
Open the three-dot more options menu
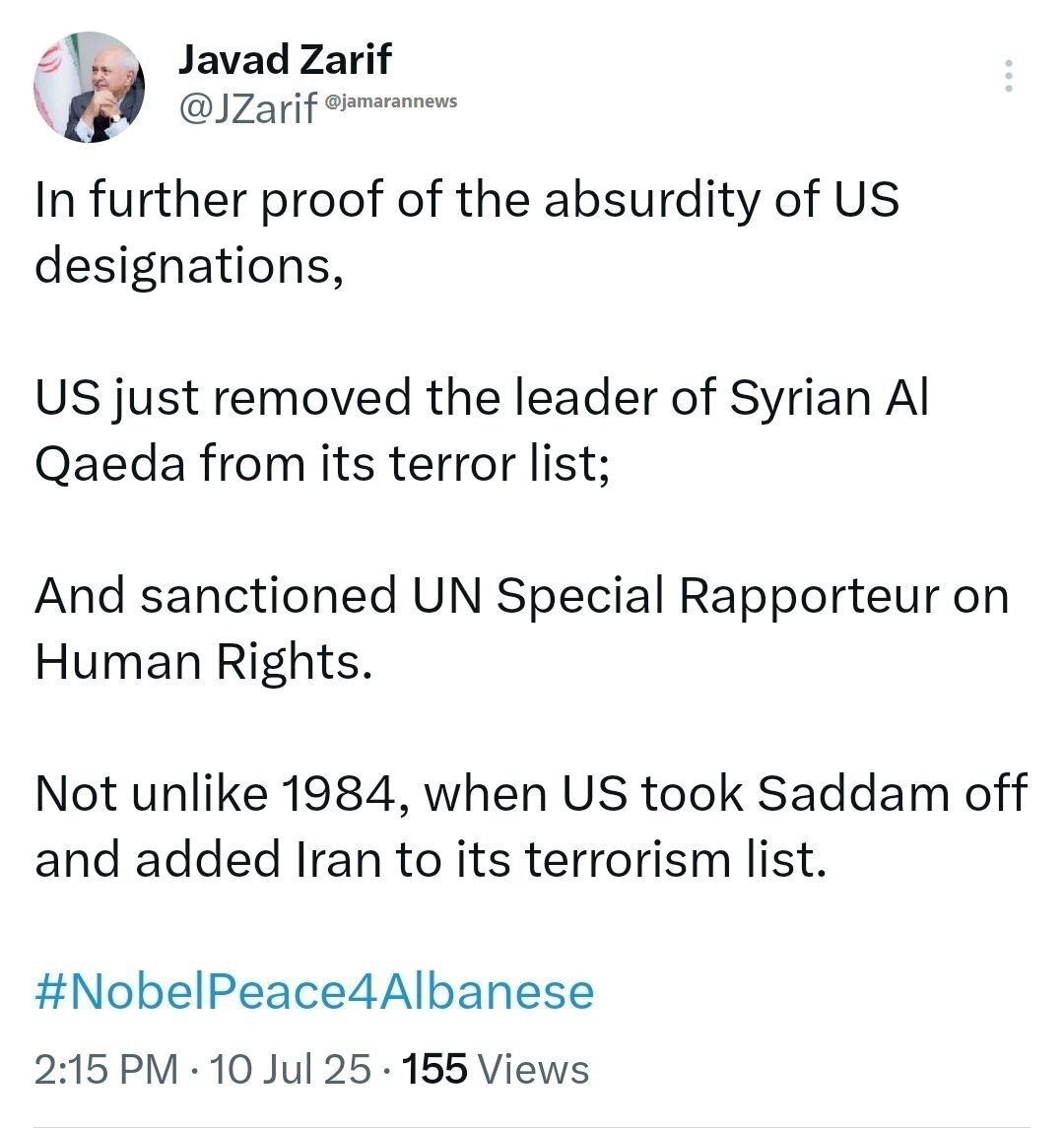(x=1009, y=76)
